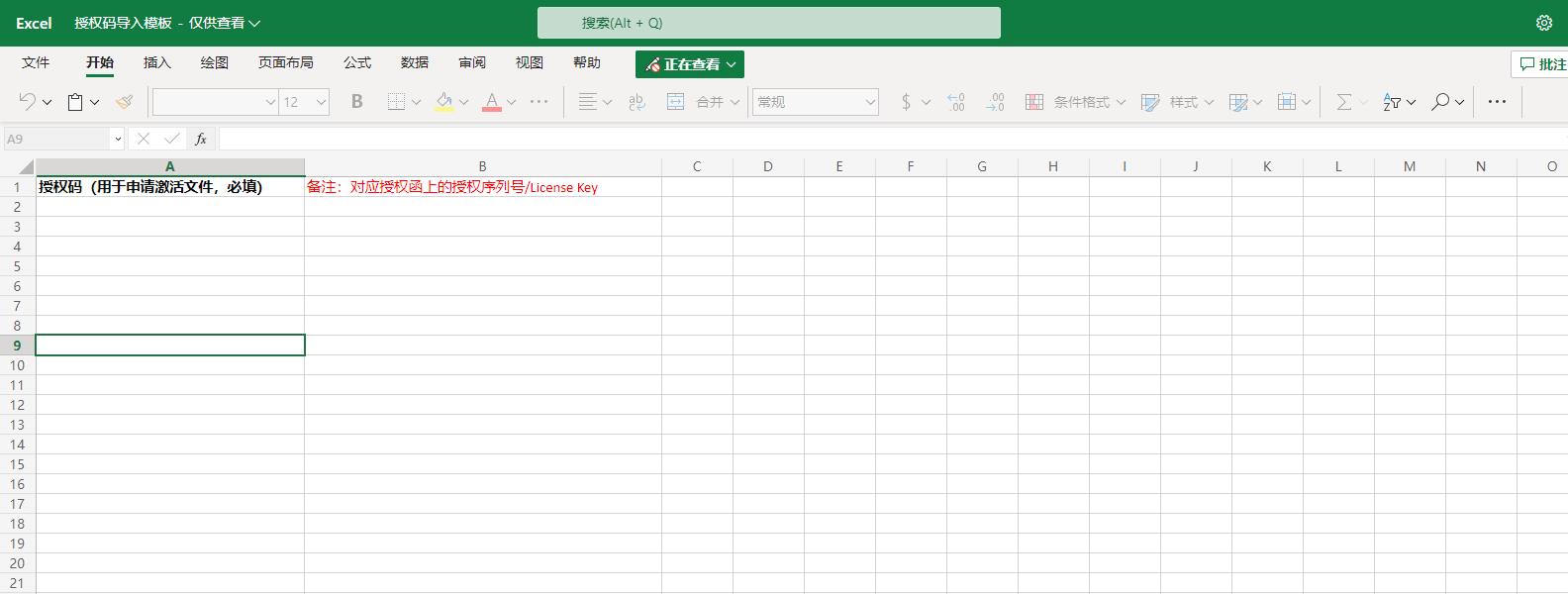Toggle Wrap Text icon
Image resolution: width=1568 pixels, height=594 pixels.
[637, 101]
